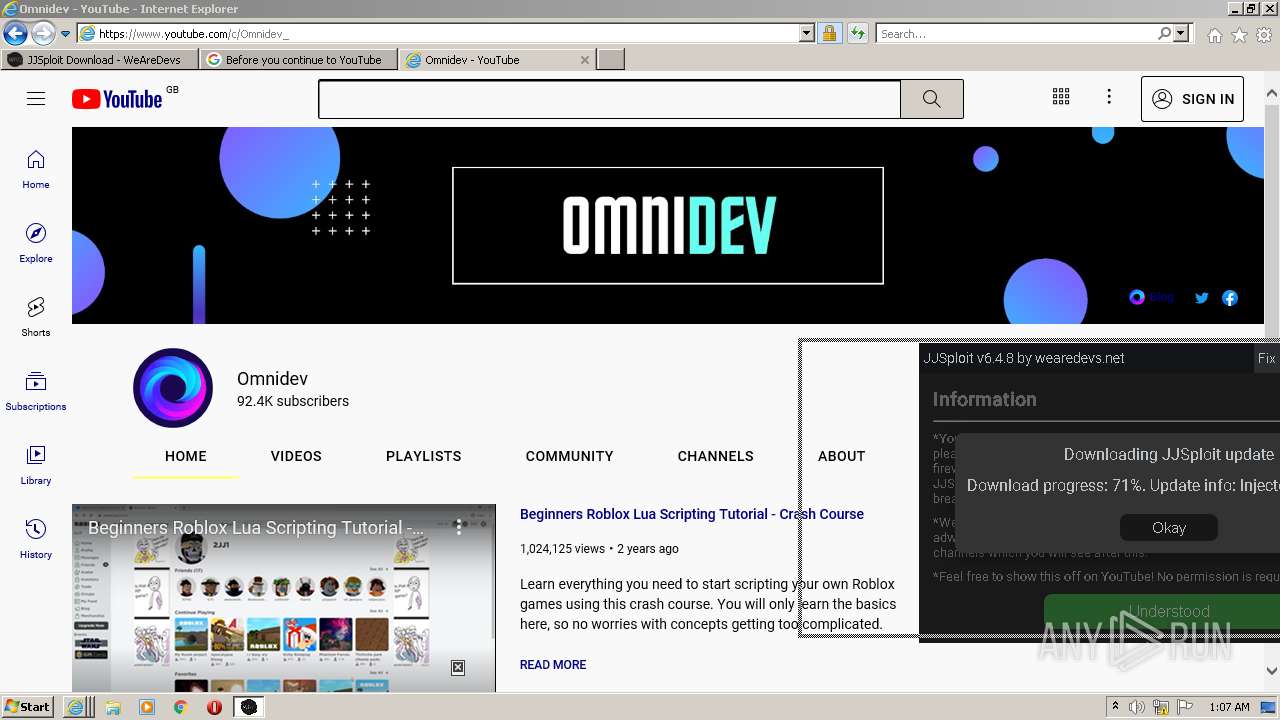
Task: Open Omnidev's Twitter link on banner
Action: tap(1202, 298)
